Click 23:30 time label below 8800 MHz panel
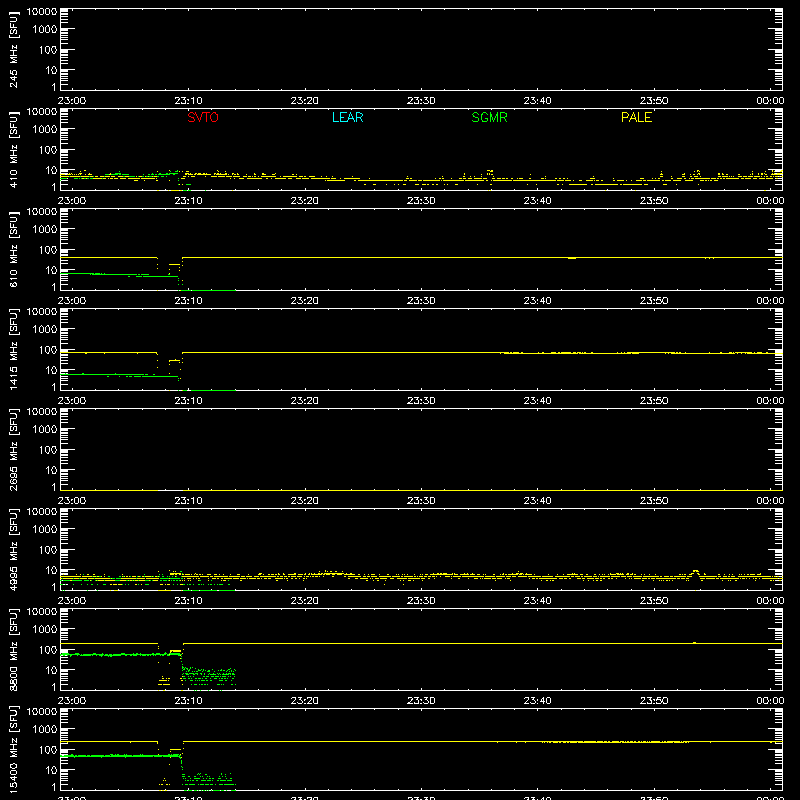Screen dimensions: 800x800 [421, 701]
